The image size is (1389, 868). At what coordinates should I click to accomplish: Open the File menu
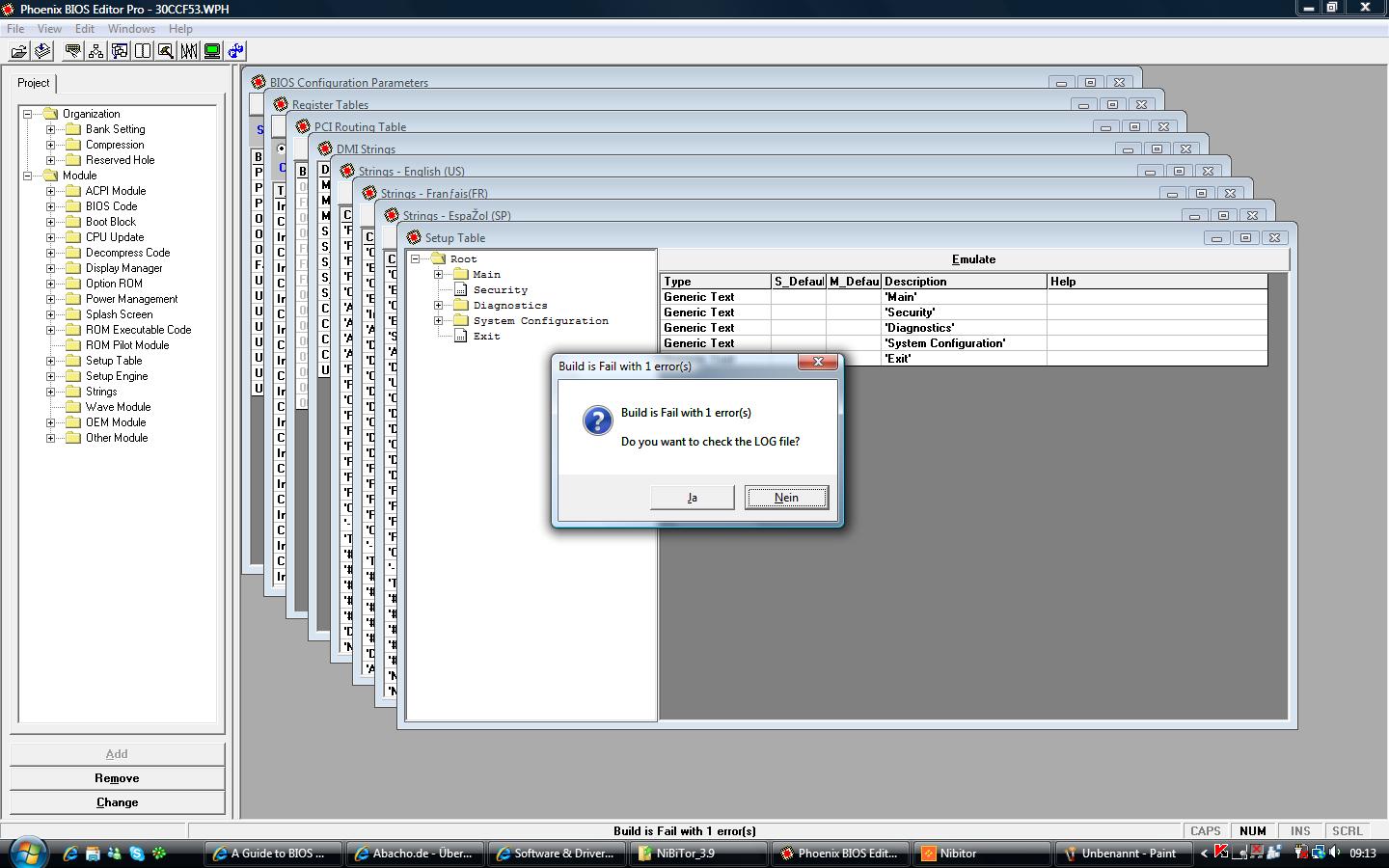coord(15,28)
